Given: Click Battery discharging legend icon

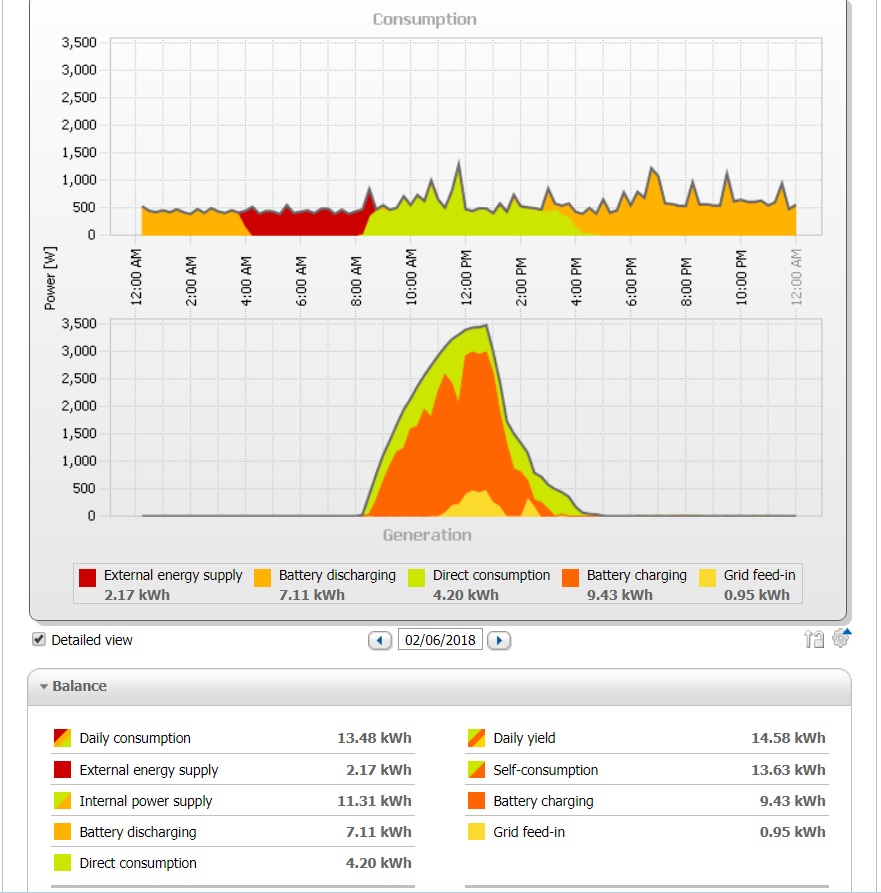Looking at the screenshot, I should point(262,577).
